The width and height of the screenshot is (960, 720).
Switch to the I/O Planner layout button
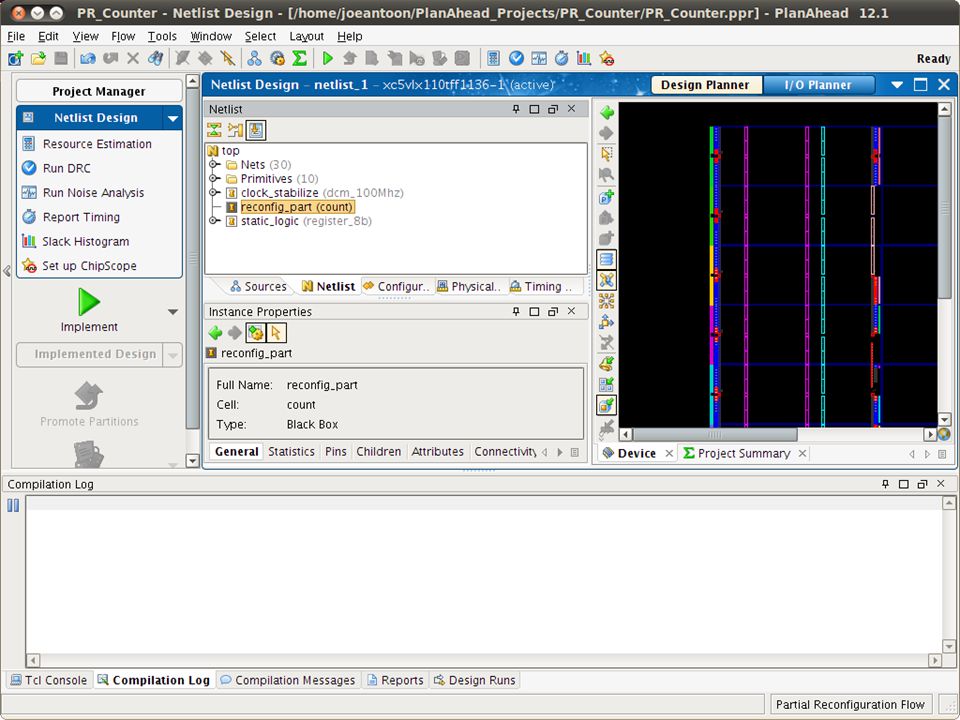click(x=818, y=85)
